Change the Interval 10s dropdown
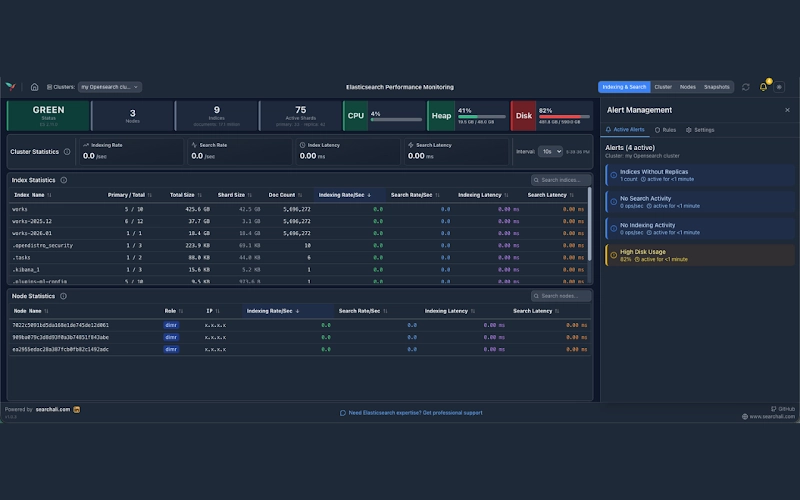This screenshot has width=800, height=500. point(550,152)
